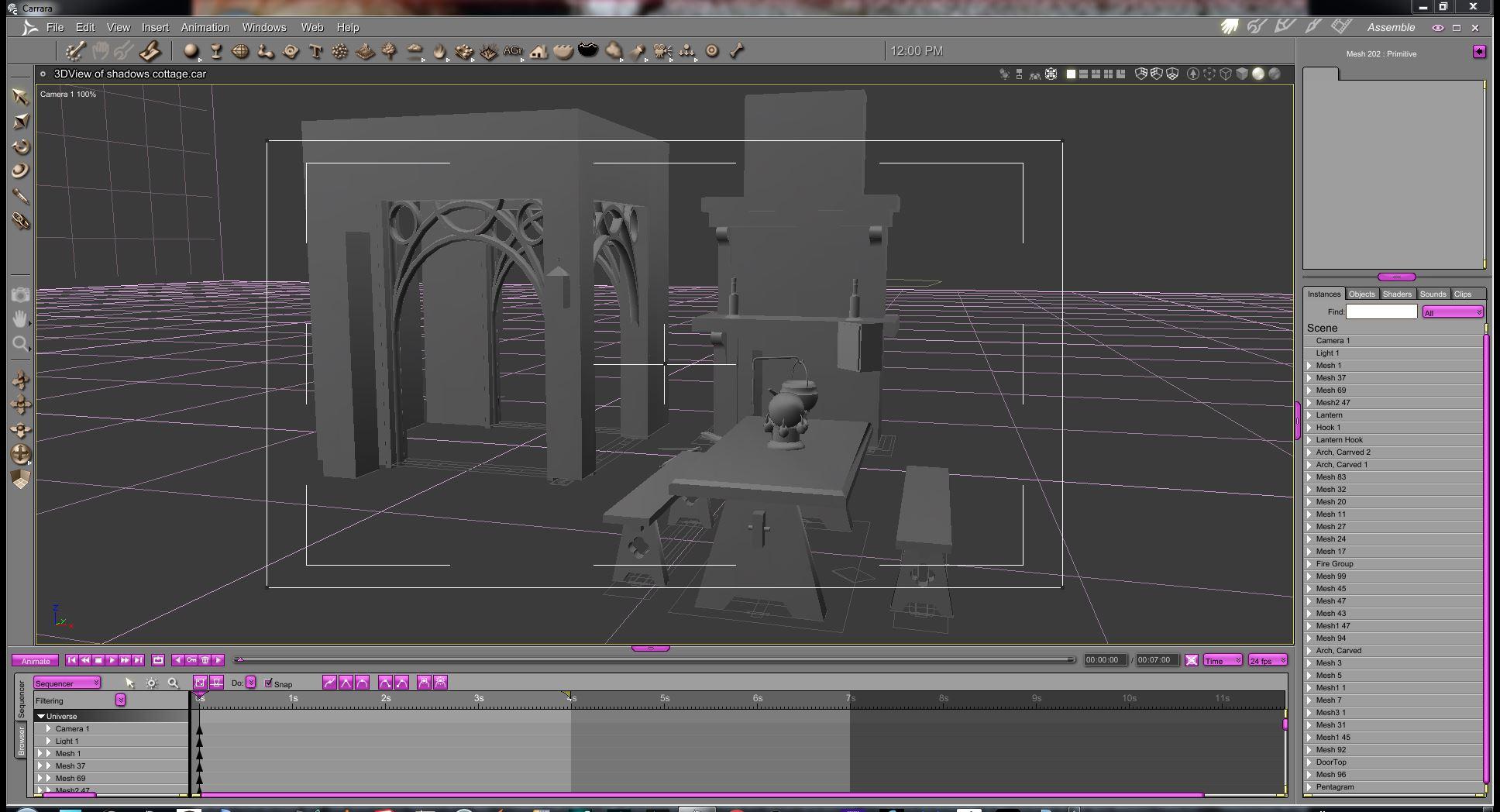1500x812 pixels.
Task: Open the Storyboard room pencil icon
Action: pos(1285,27)
